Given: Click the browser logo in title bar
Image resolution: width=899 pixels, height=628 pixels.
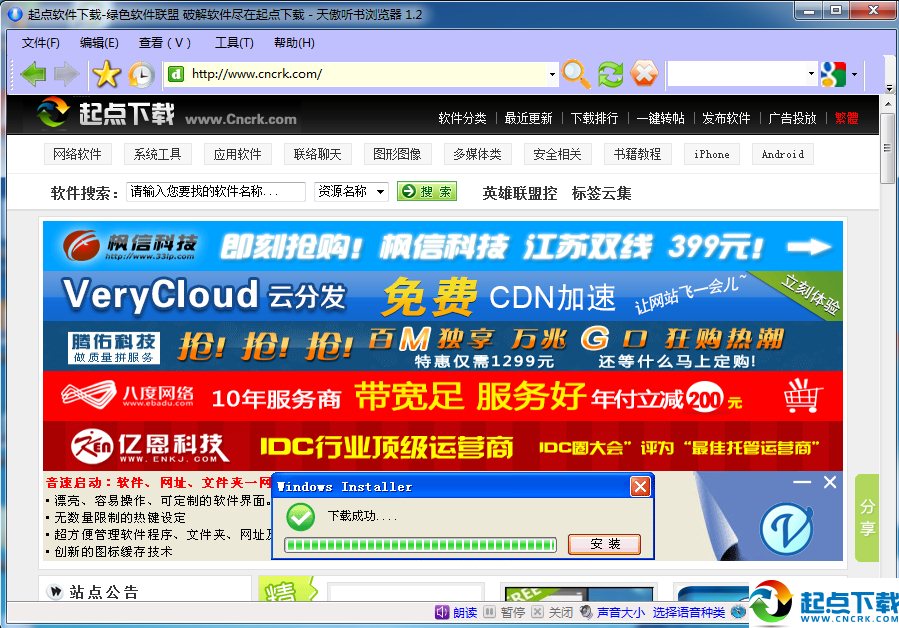Looking at the screenshot, I should (x=15, y=14).
